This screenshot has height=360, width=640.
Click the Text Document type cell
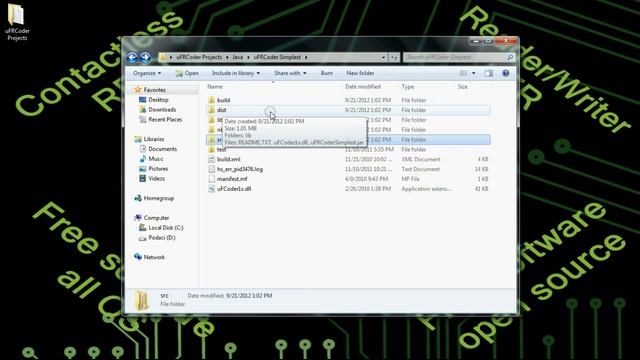[x=420, y=169]
